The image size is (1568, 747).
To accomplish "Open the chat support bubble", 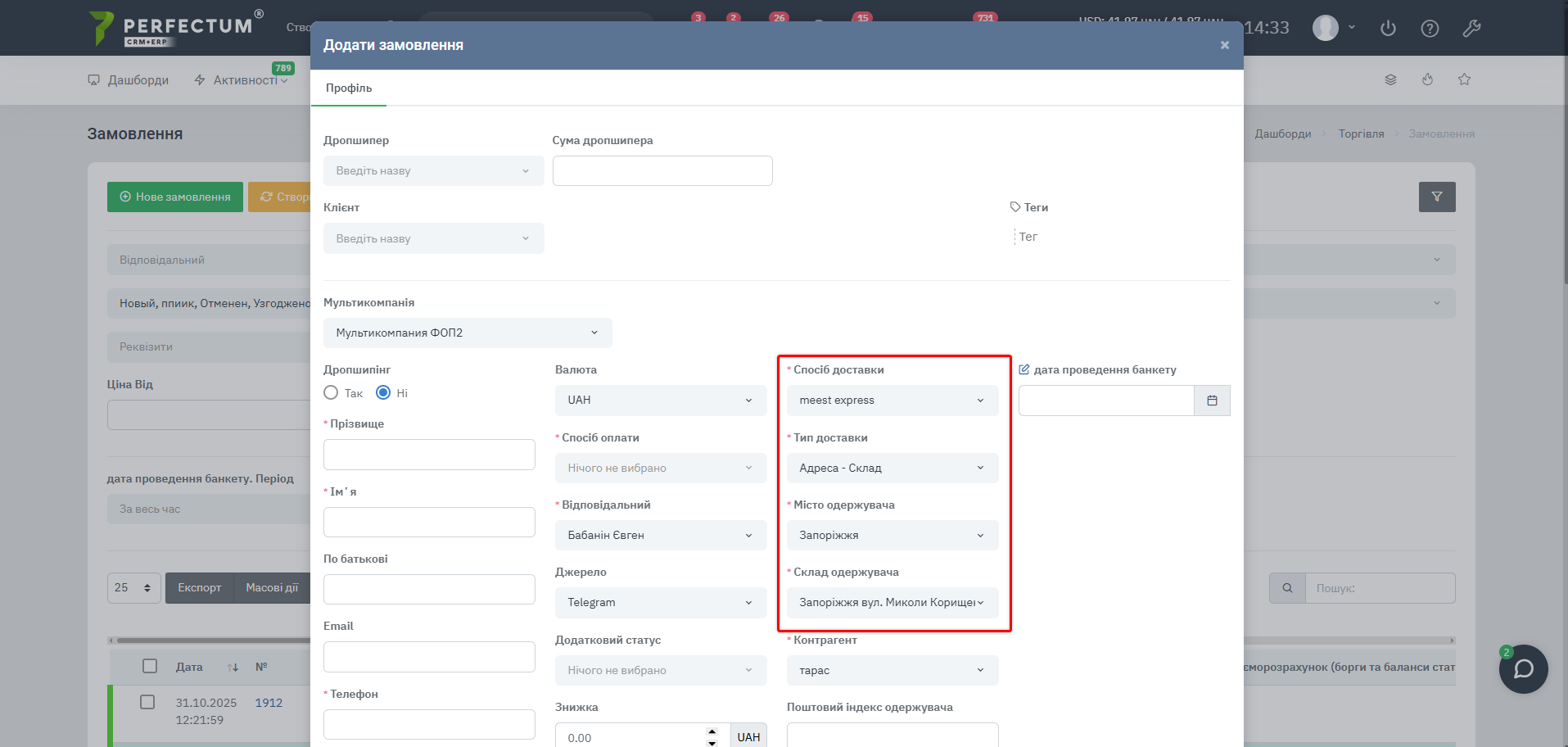I will pyautogui.click(x=1523, y=669).
